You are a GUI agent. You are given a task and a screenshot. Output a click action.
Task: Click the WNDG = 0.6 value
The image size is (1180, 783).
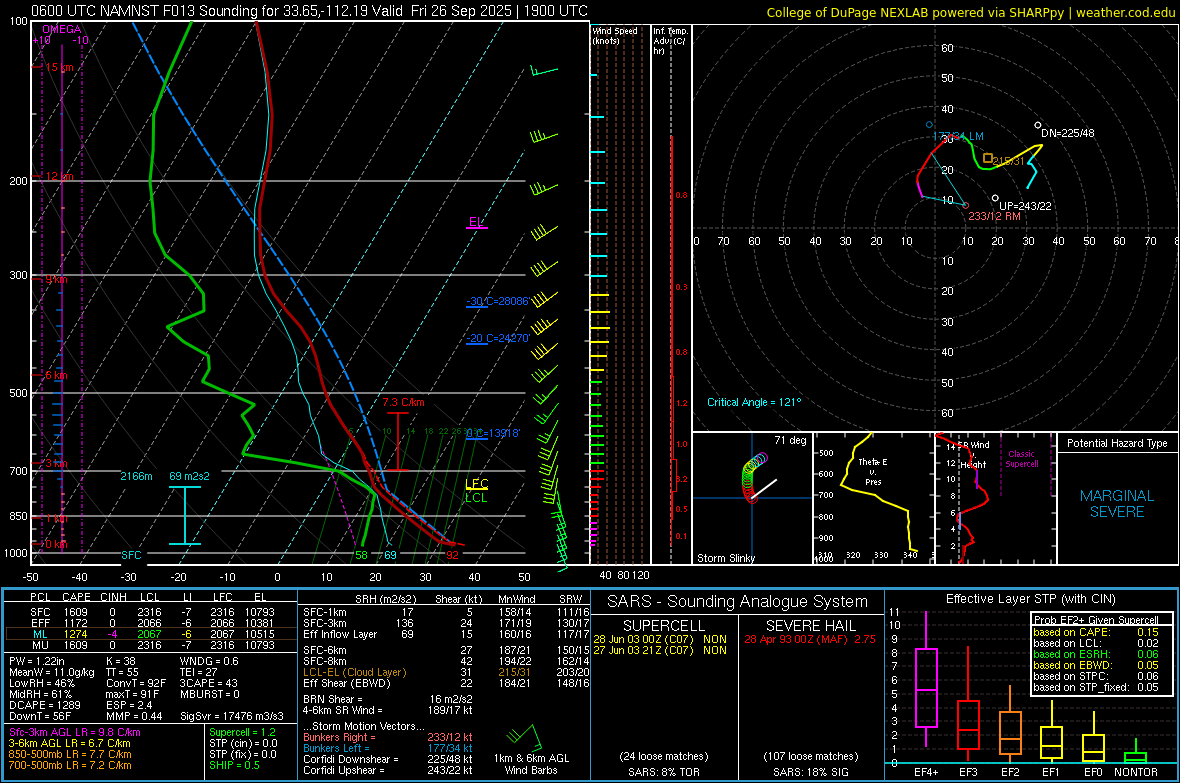pos(209,661)
